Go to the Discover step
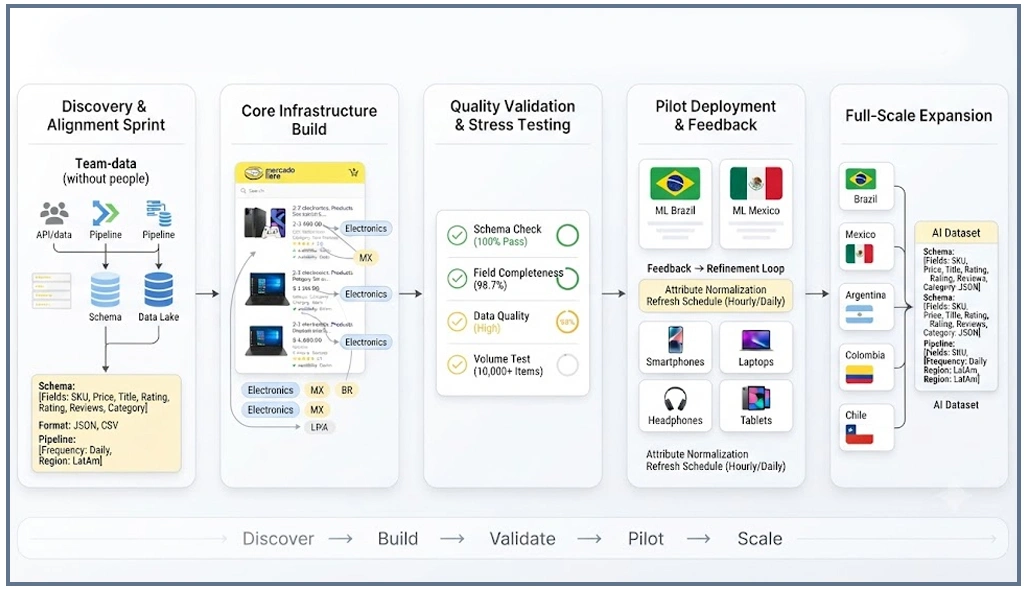1026x589 pixels. (x=278, y=539)
